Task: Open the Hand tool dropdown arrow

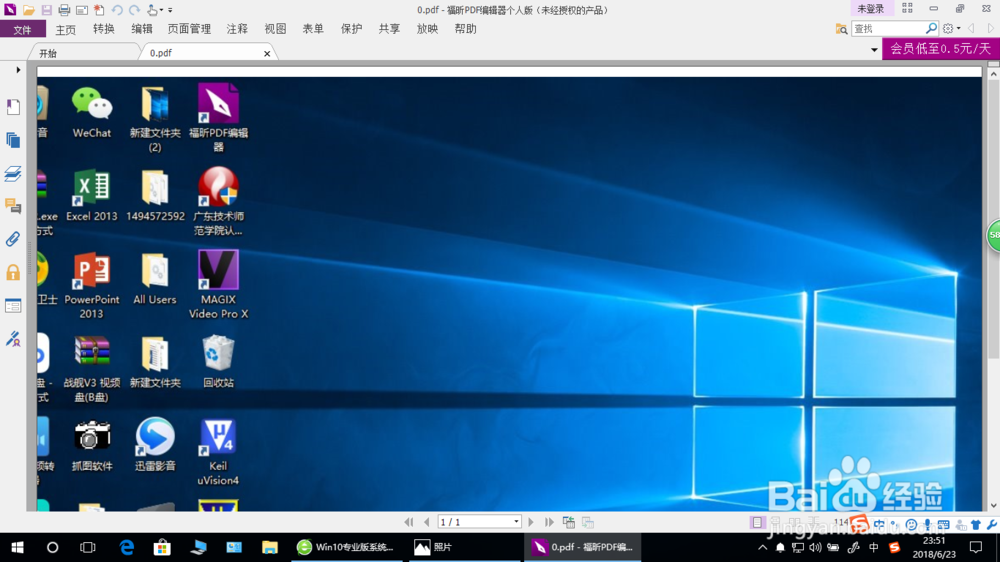Action: [161, 10]
